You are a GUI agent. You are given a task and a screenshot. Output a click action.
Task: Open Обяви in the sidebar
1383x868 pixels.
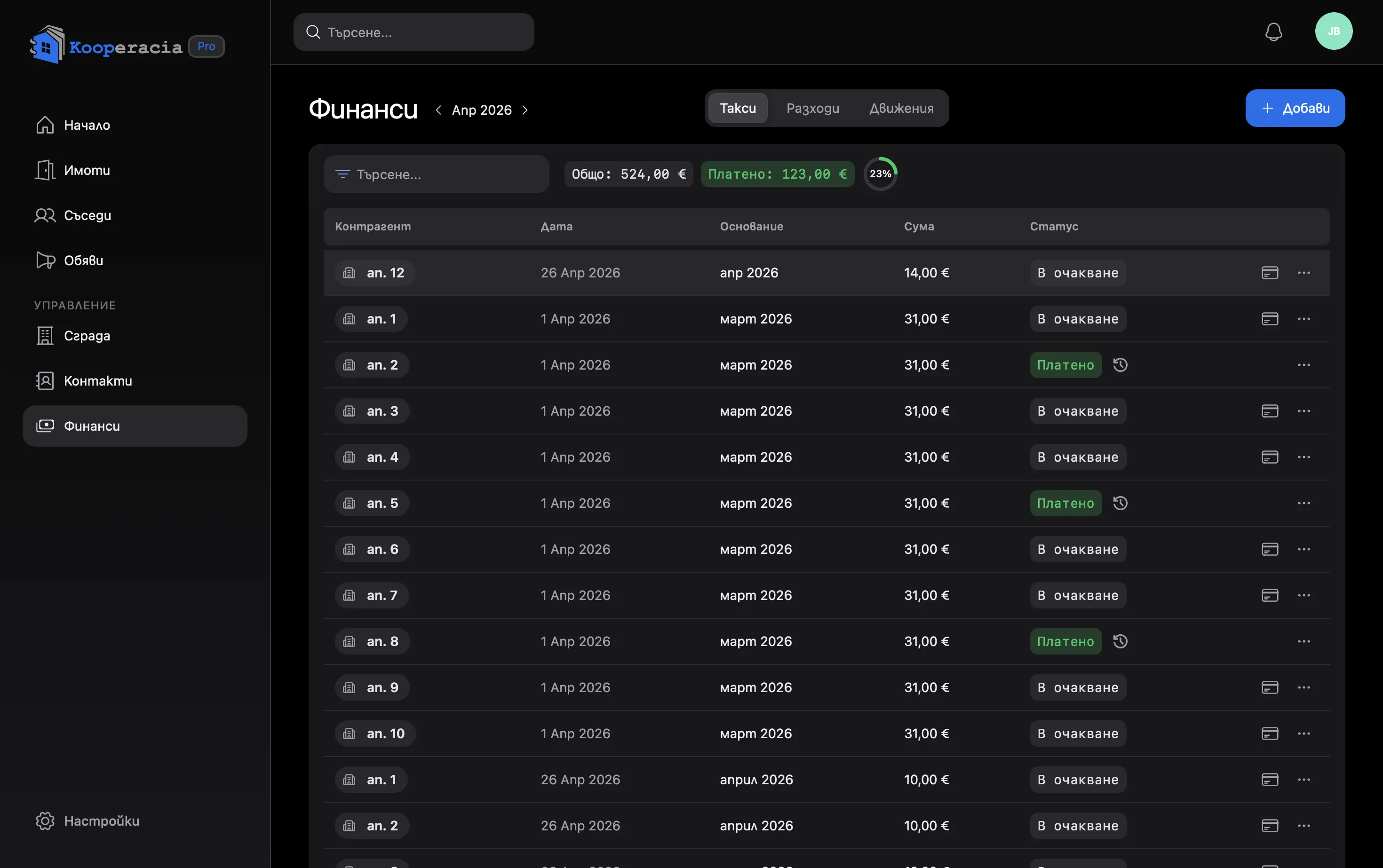[135, 260]
